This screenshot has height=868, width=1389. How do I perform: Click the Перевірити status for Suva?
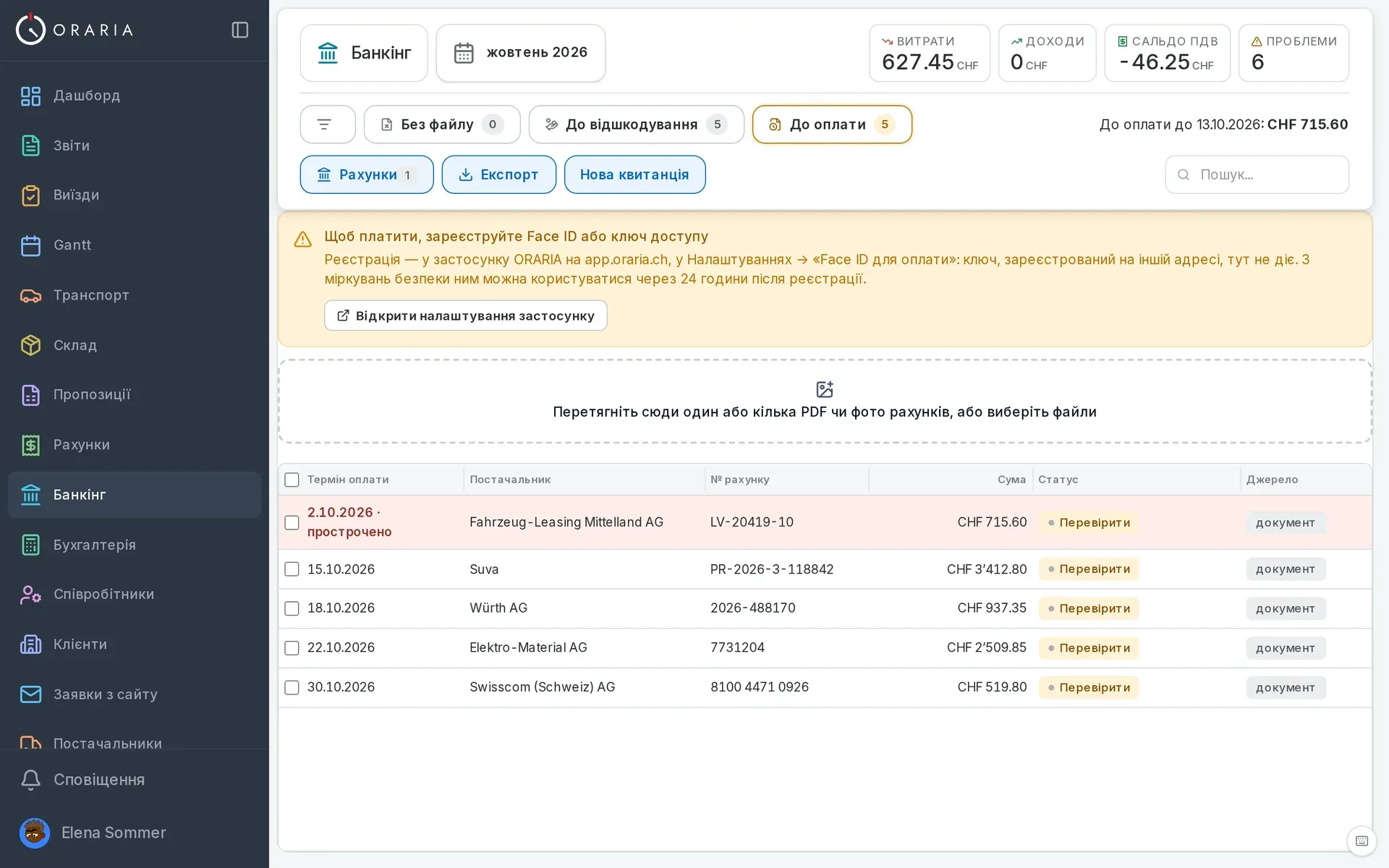point(1089,569)
